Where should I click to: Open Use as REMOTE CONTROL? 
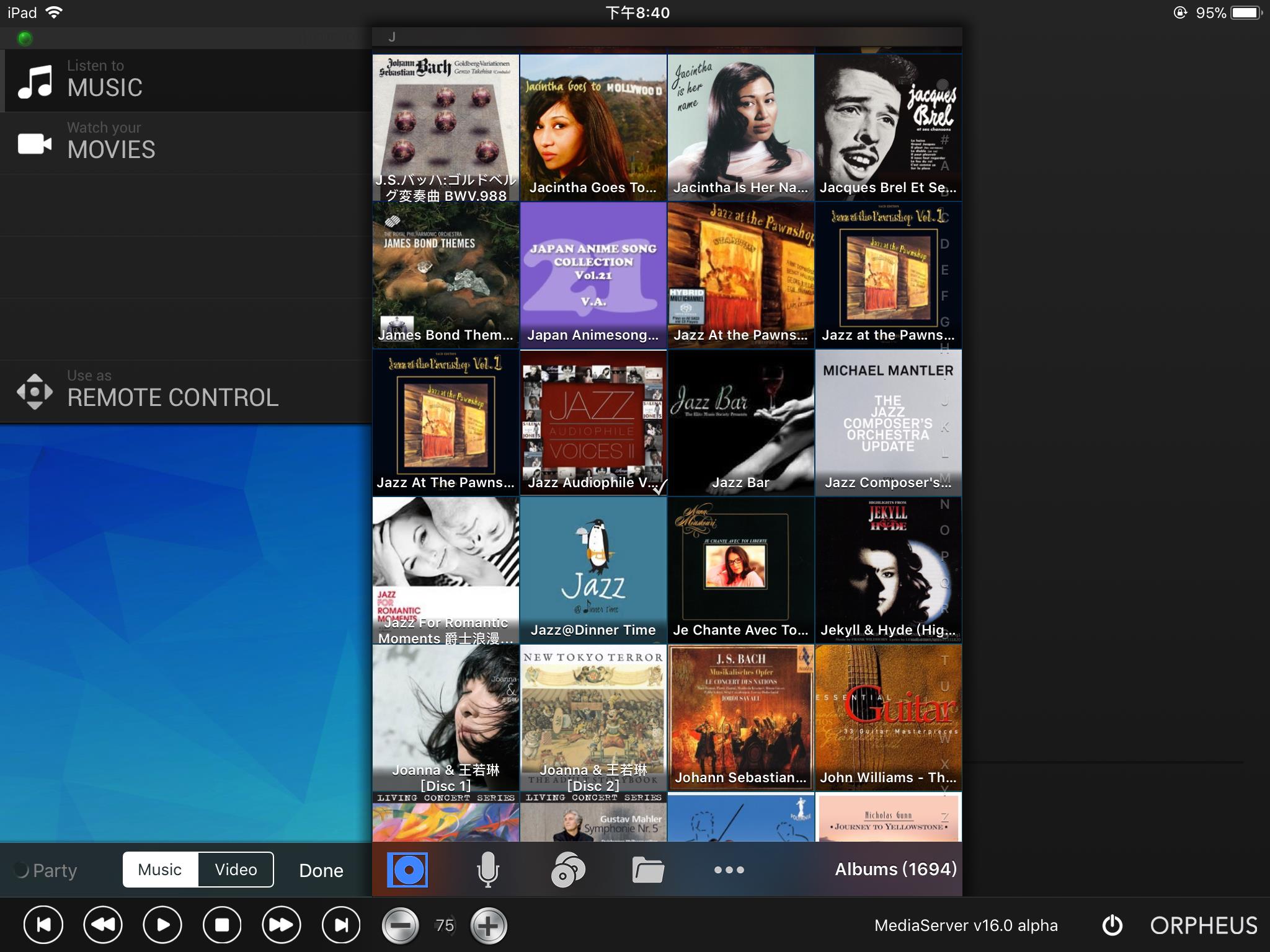point(186,390)
